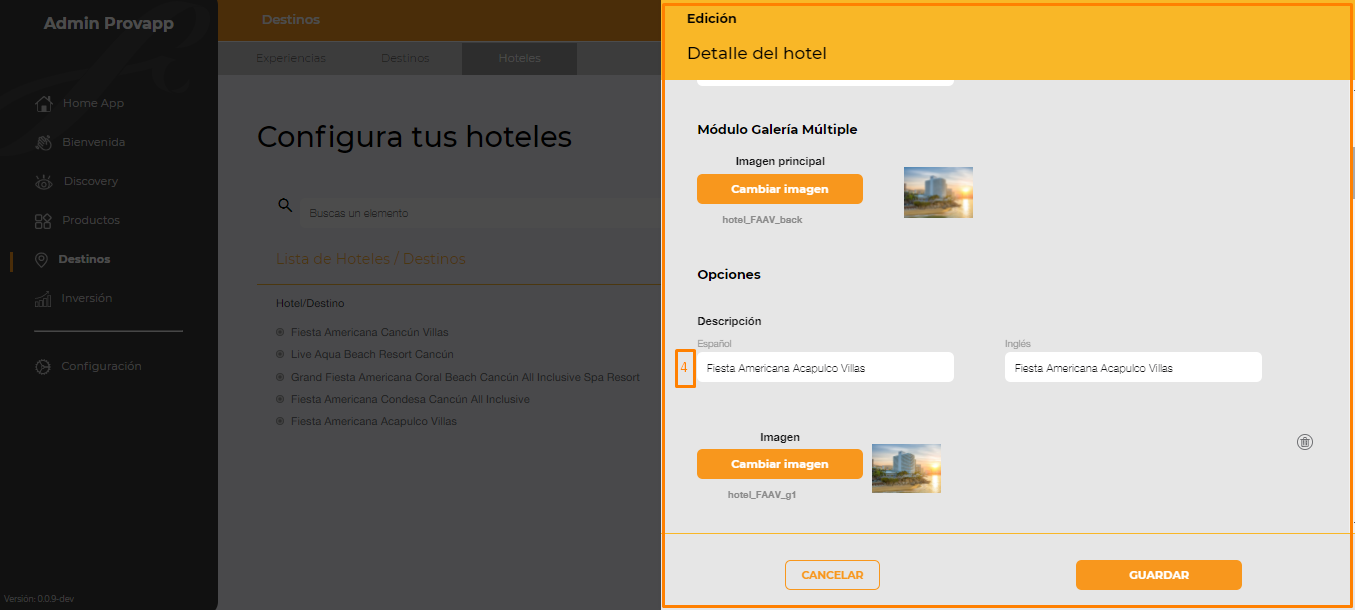Click the Inglés description input field
Screen dimensions: 1355x610
coord(1133,367)
